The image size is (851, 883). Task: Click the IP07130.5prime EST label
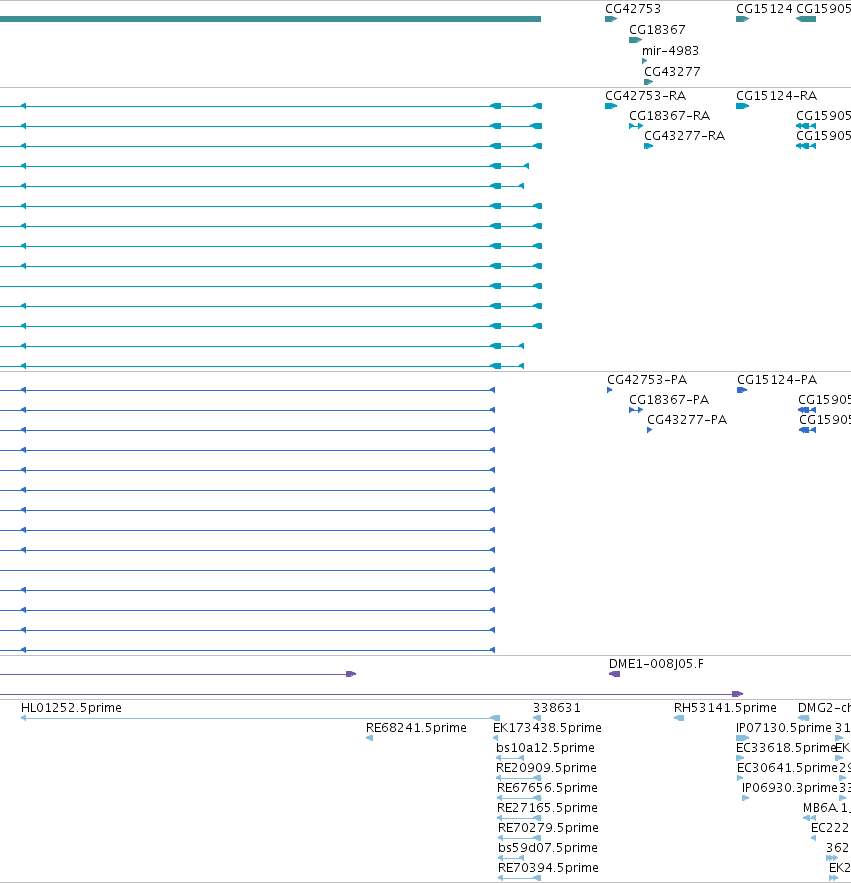click(783, 728)
